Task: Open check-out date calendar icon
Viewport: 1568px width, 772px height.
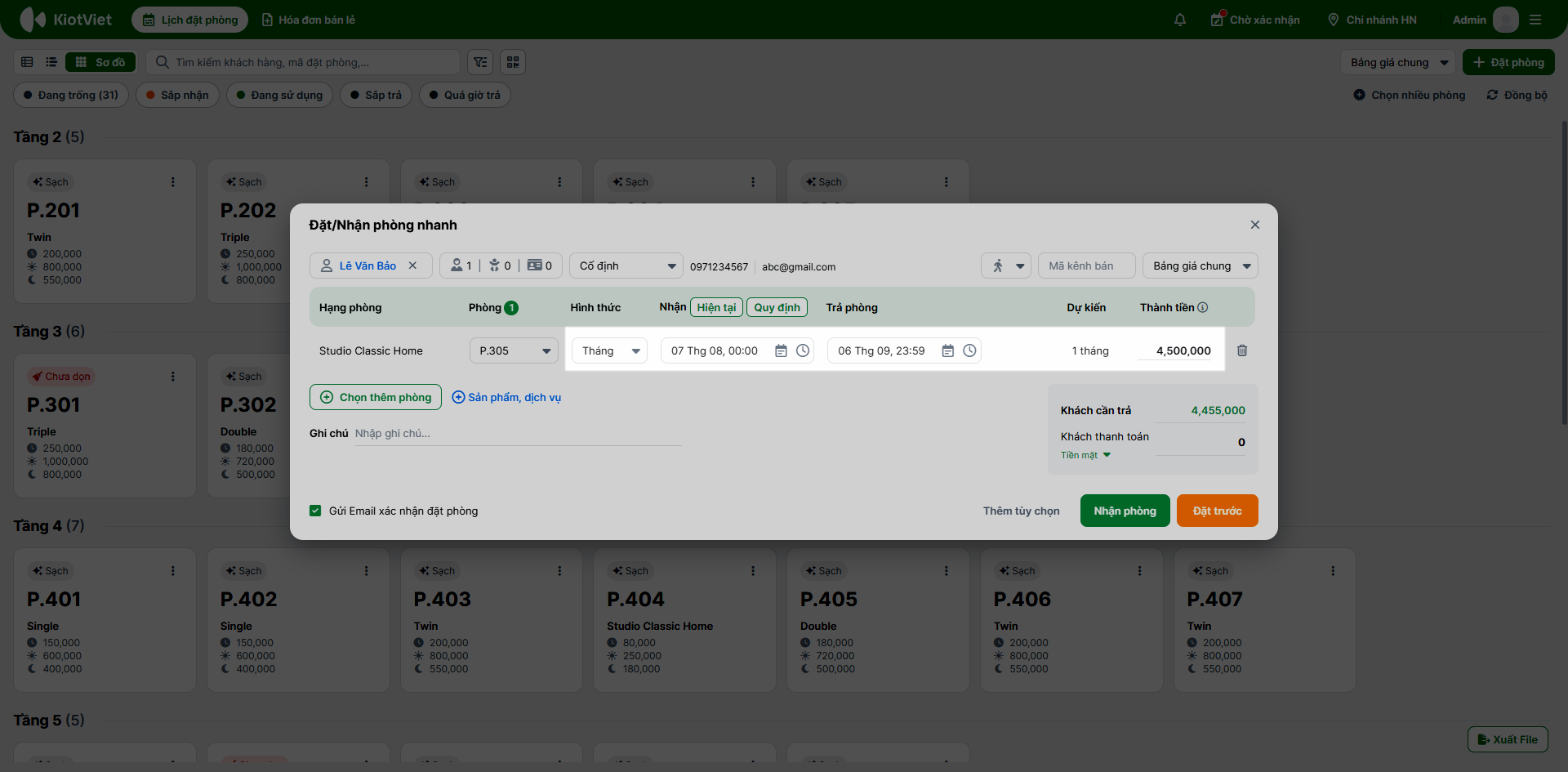Action: coord(947,350)
